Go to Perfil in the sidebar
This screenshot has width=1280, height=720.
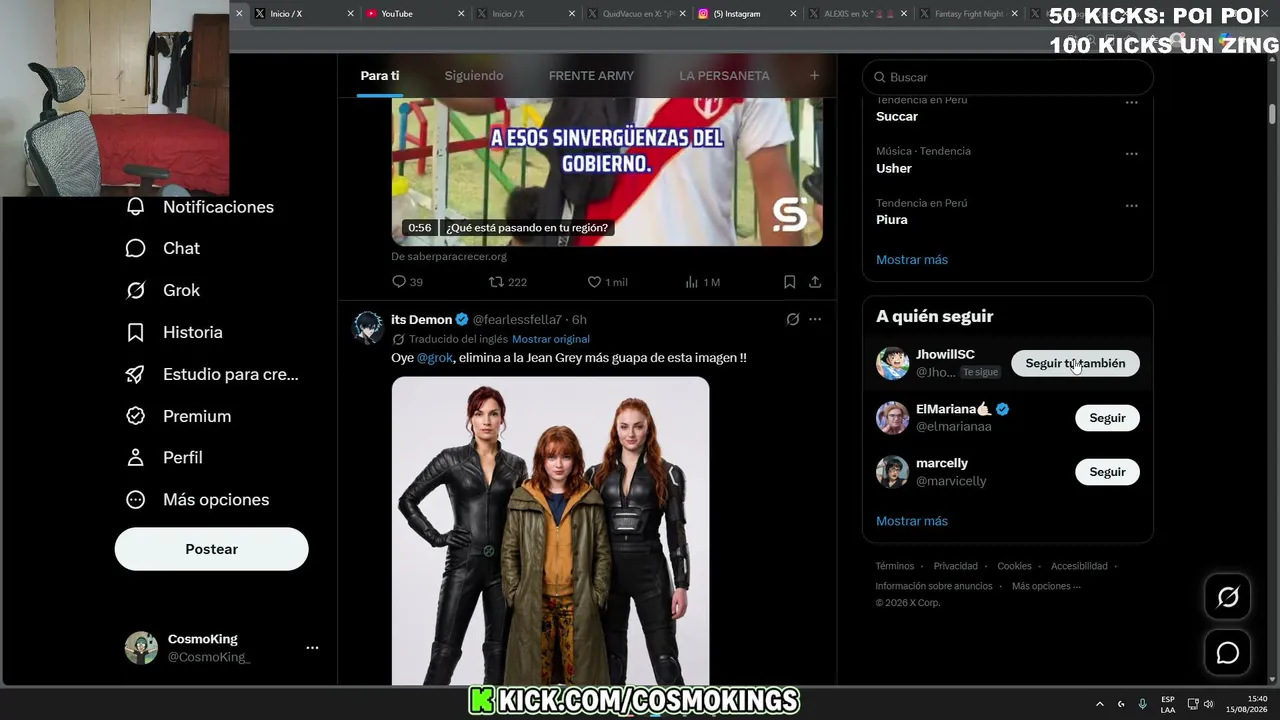163,457
